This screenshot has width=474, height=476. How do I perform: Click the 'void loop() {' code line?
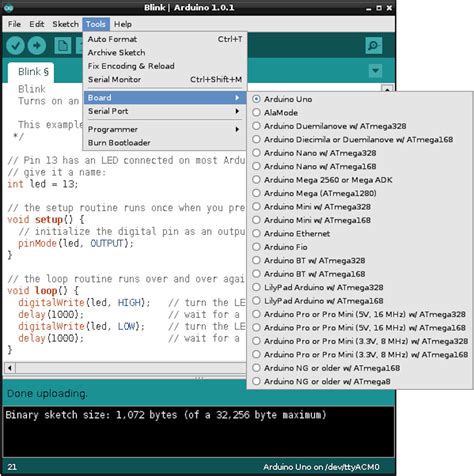(43, 291)
